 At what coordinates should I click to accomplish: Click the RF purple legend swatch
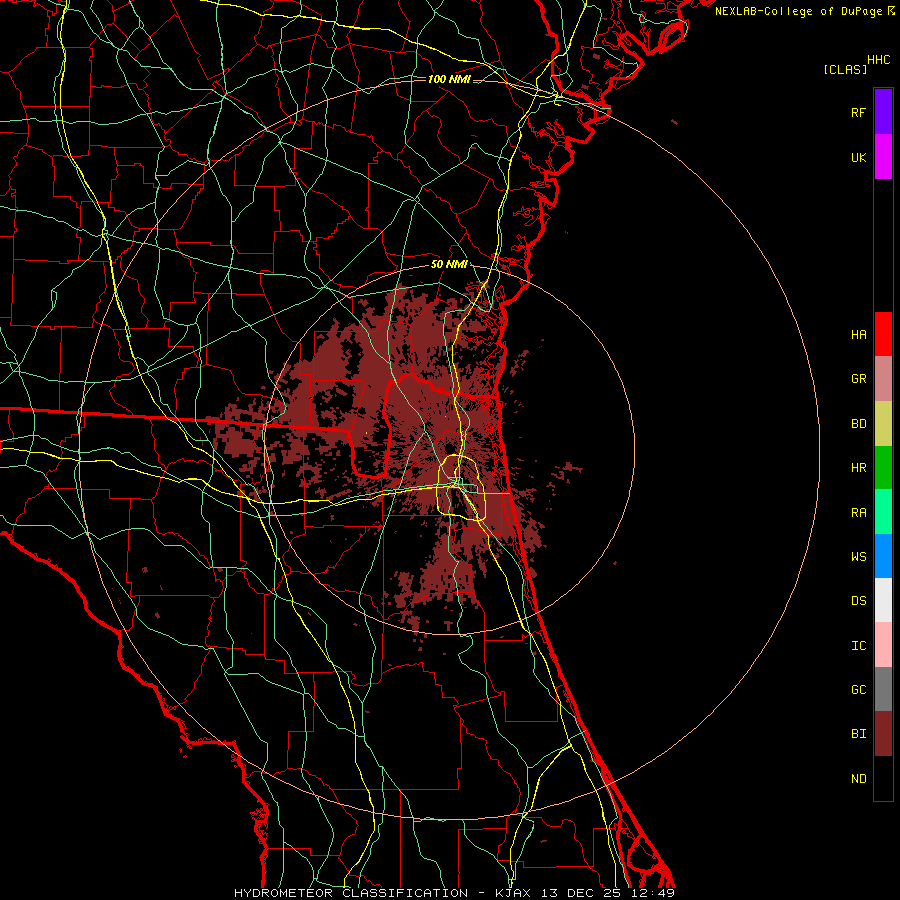click(x=883, y=112)
